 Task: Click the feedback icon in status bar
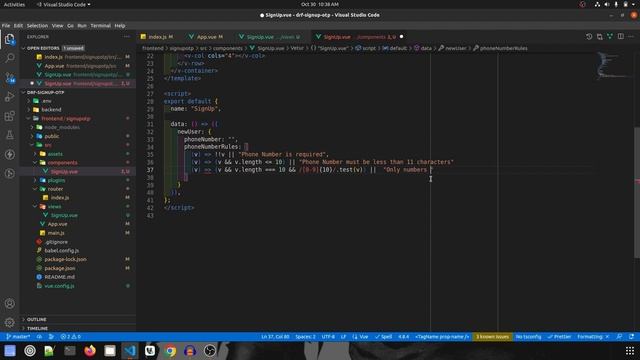tap(619, 337)
